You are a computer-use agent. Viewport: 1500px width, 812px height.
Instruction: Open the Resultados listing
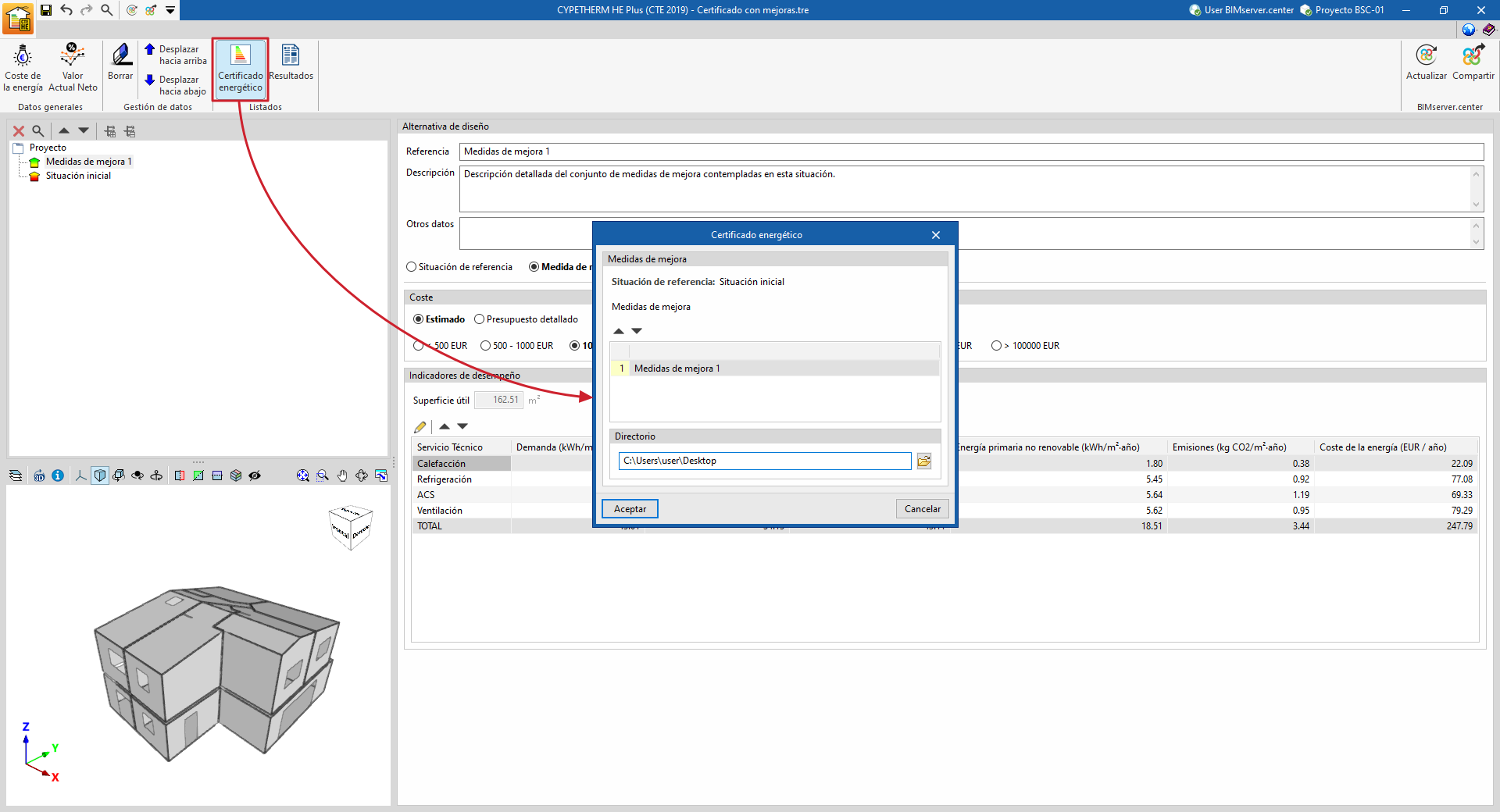(291, 62)
